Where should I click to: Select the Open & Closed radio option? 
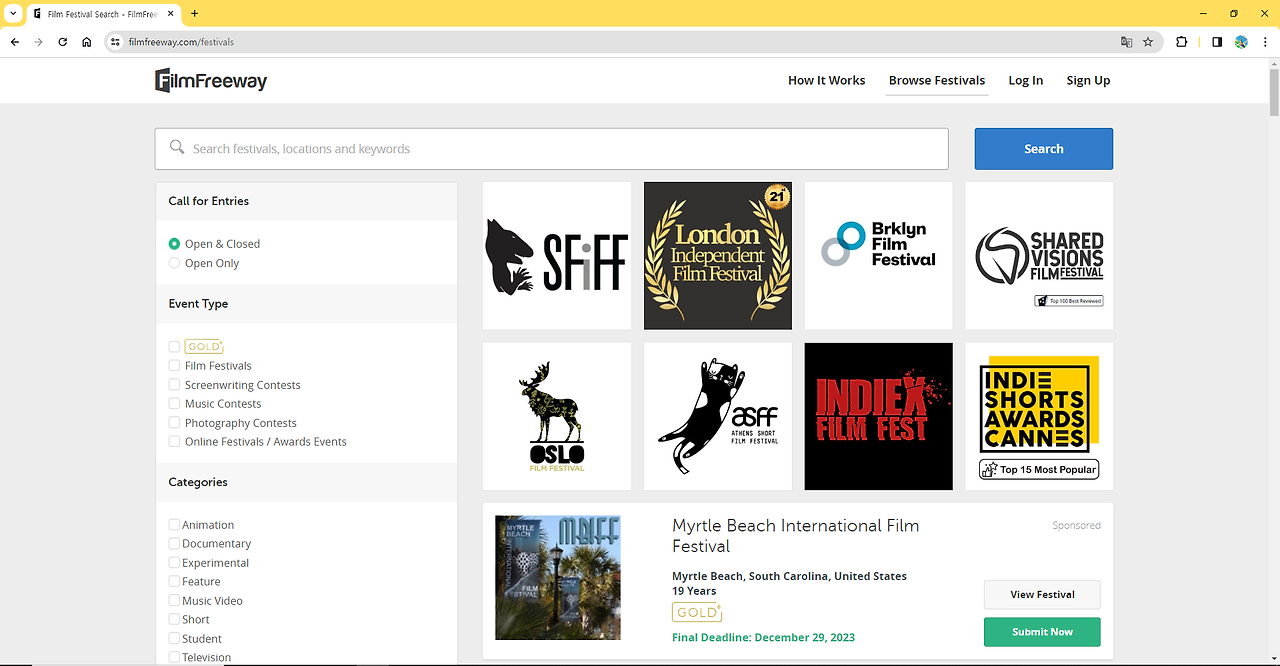(x=175, y=244)
